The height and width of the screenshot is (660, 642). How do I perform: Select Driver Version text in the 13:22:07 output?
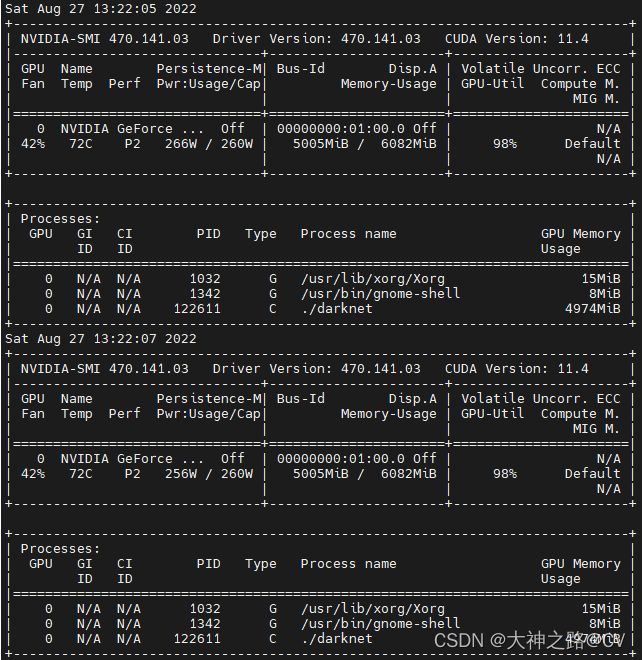pyautogui.click(x=316, y=369)
